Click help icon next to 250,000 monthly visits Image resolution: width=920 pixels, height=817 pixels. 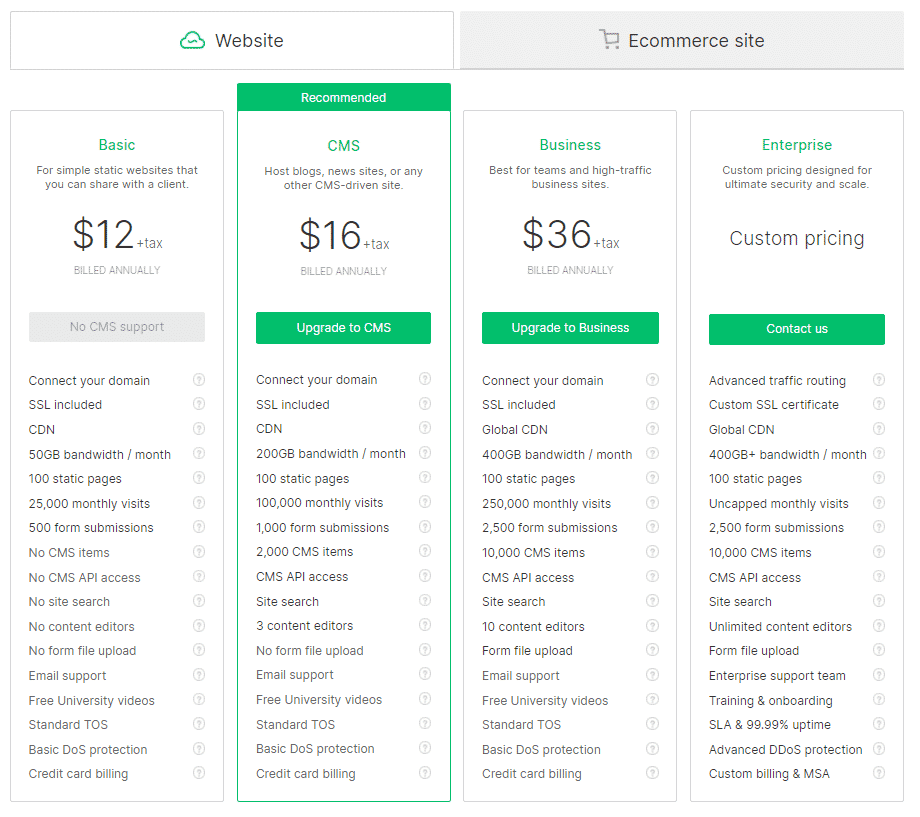[652, 503]
